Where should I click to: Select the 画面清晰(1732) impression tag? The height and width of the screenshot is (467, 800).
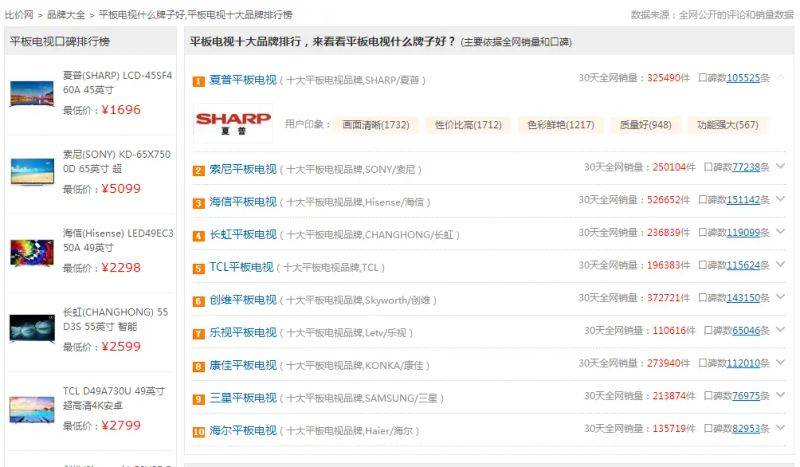pos(376,125)
